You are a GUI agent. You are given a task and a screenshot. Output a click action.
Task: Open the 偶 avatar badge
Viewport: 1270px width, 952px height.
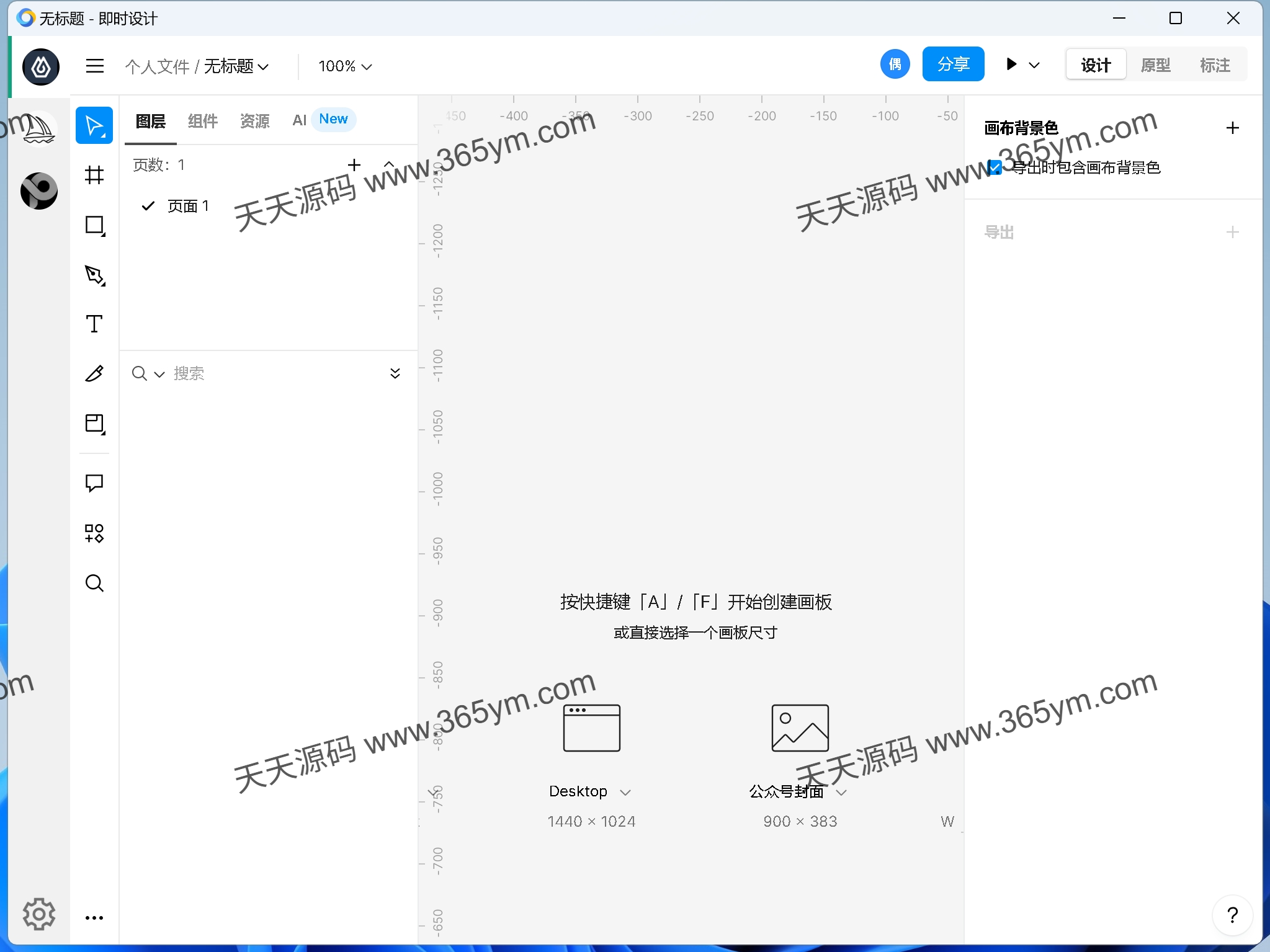895,64
